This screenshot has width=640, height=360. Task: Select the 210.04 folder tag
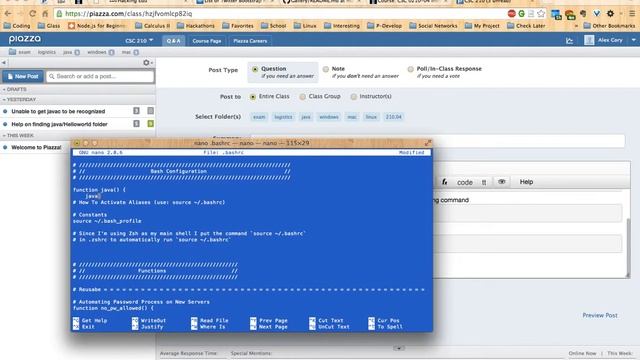(393, 117)
